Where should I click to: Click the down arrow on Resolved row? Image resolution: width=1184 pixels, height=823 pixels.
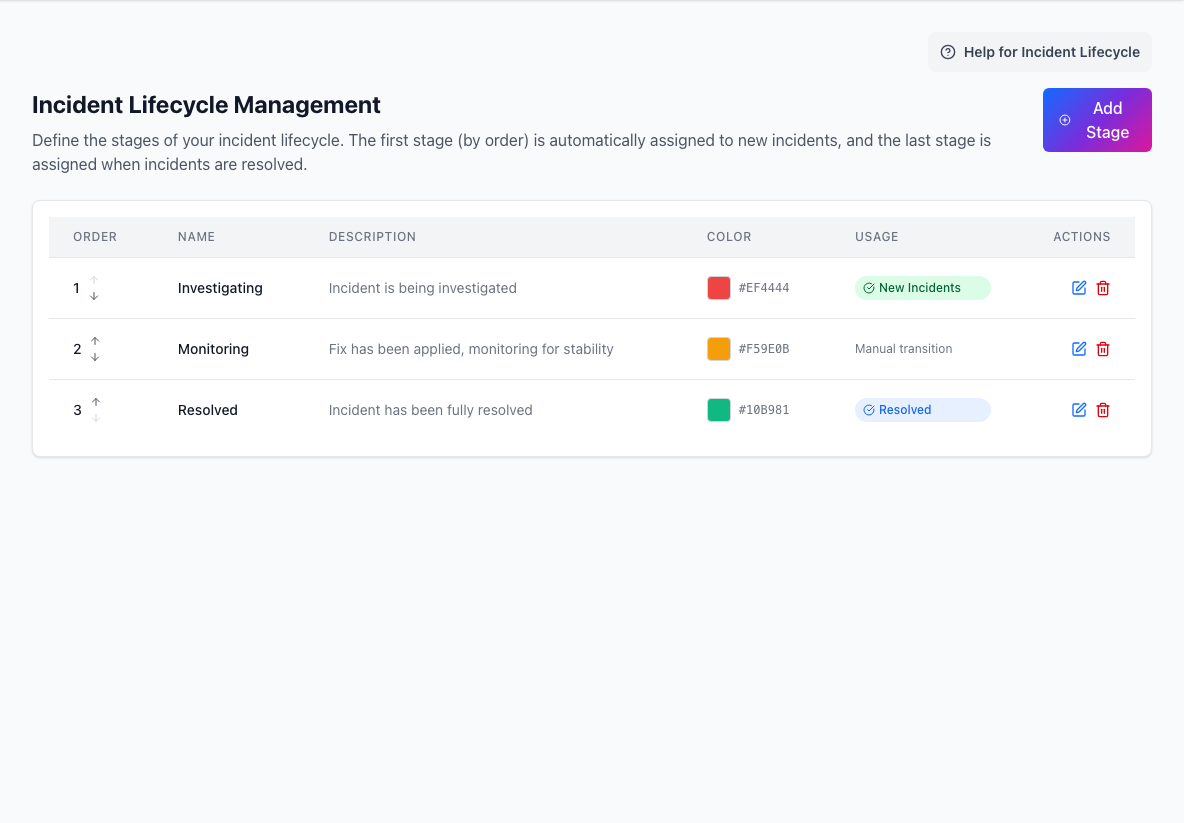tap(96, 418)
